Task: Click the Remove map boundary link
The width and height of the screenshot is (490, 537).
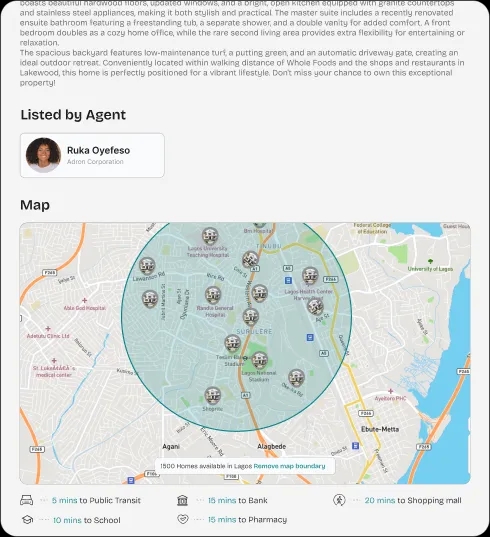Action: (289, 466)
